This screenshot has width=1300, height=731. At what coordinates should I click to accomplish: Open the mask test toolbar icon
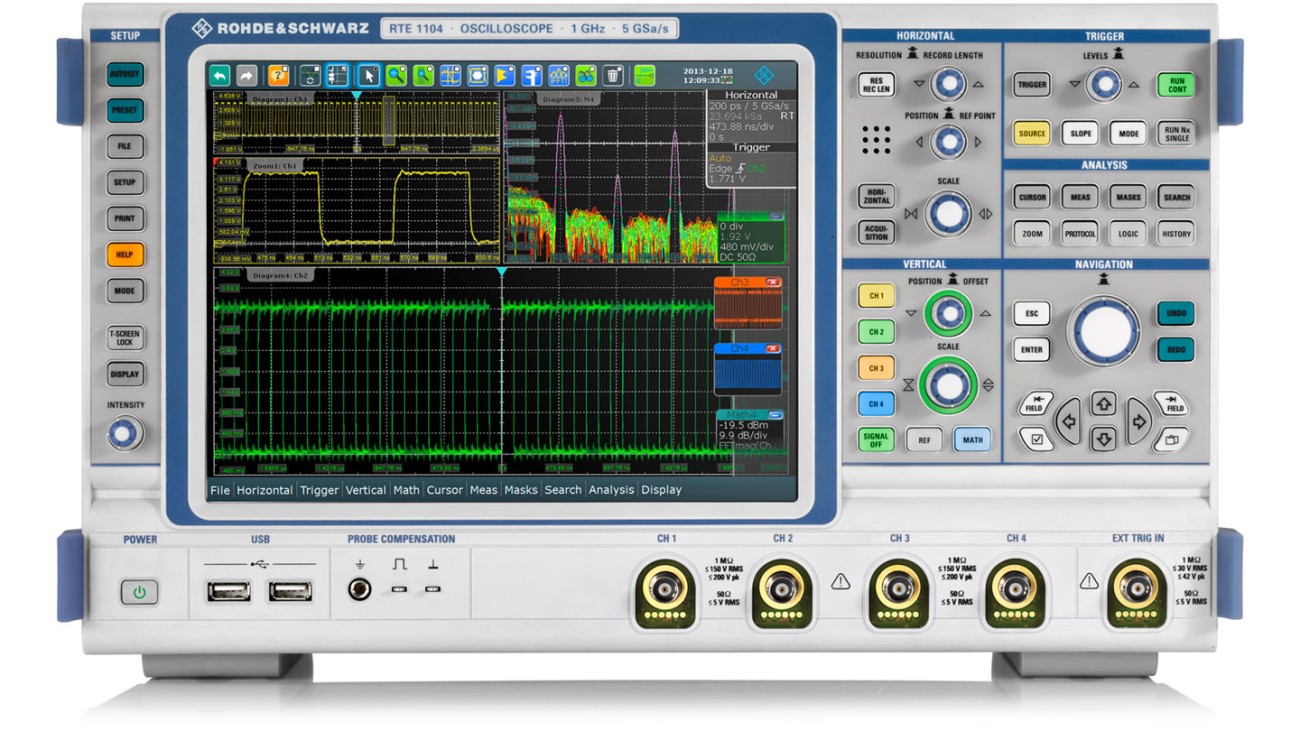click(x=477, y=77)
